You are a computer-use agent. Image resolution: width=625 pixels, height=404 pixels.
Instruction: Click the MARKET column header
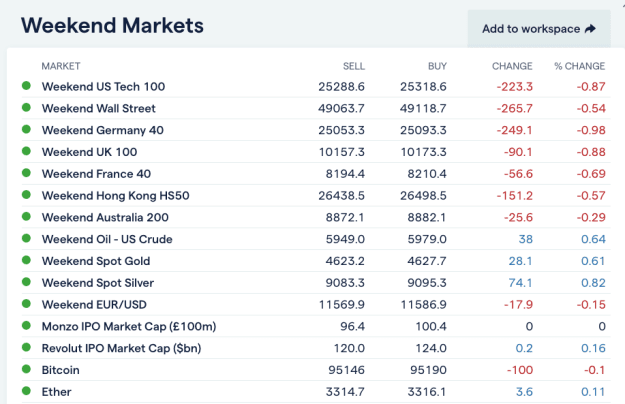click(x=61, y=66)
